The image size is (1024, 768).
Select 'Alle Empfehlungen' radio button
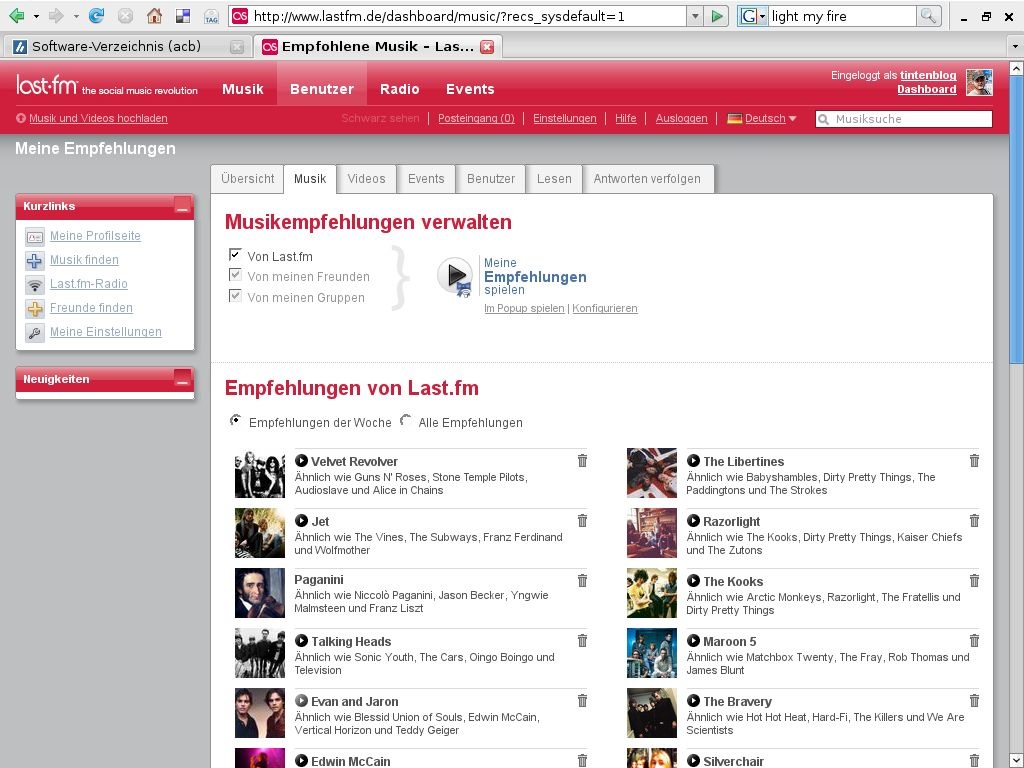406,420
